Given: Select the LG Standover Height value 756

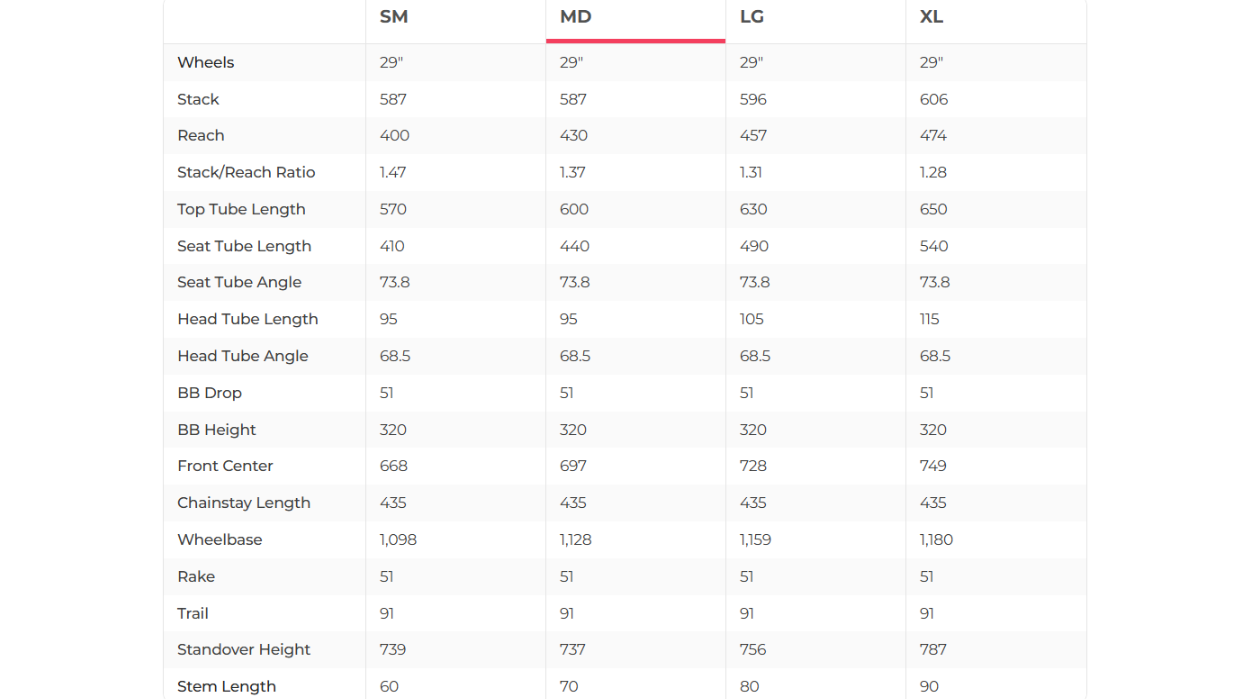Looking at the screenshot, I should click(753, 650).
